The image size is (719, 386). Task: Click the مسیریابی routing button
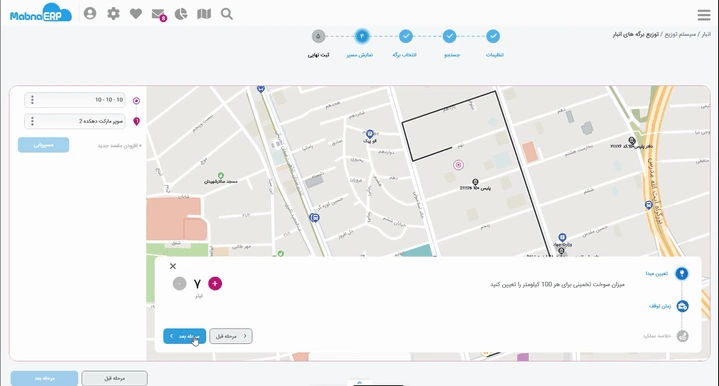pyautogui.click(x=44, y=145)
